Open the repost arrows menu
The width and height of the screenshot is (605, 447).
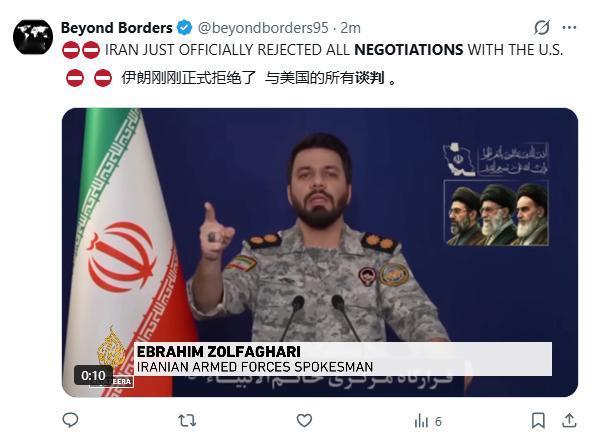[x=188, y=420]
